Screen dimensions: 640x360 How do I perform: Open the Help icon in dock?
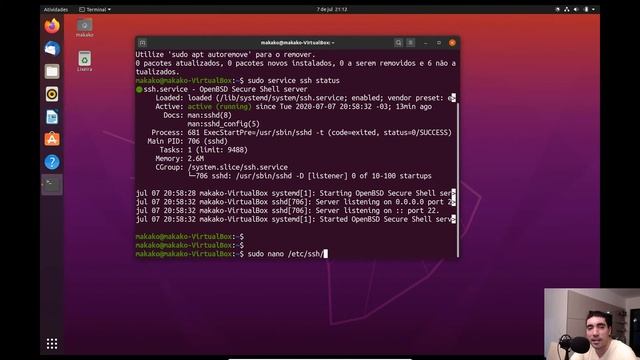[x=52, y=162]
